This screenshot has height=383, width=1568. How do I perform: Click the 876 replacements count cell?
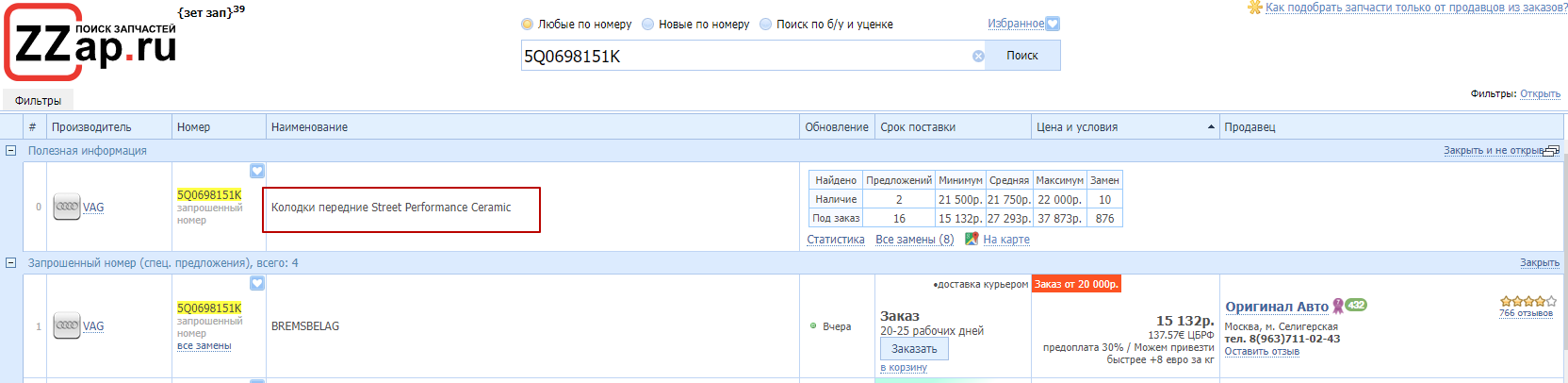(1104, 218)
